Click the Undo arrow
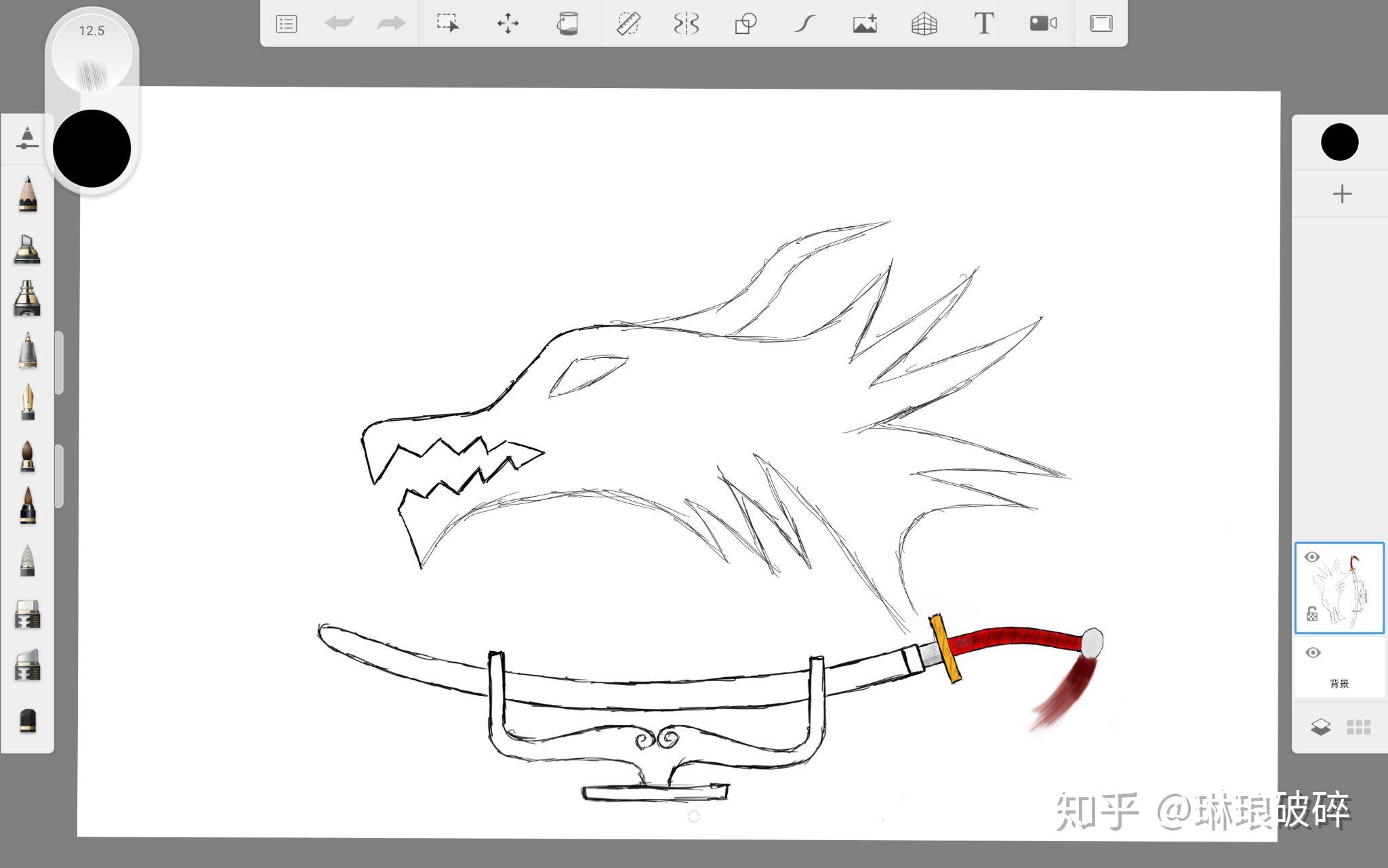This screenshot has width=1388, height=868. click(x=339, y=24)
